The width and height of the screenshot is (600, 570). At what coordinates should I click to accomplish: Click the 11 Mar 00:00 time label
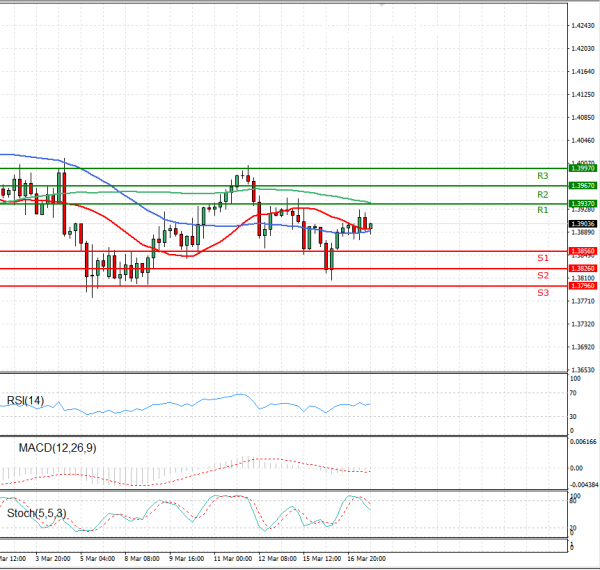(233, 559)
